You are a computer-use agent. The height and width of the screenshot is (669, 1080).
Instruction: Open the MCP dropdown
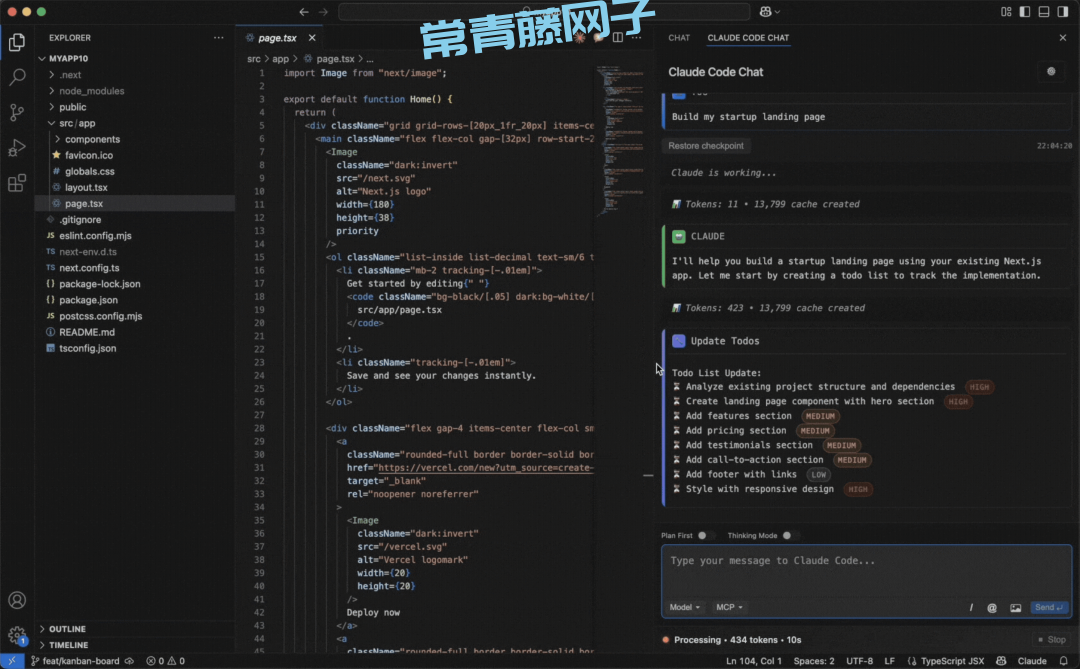729,607
